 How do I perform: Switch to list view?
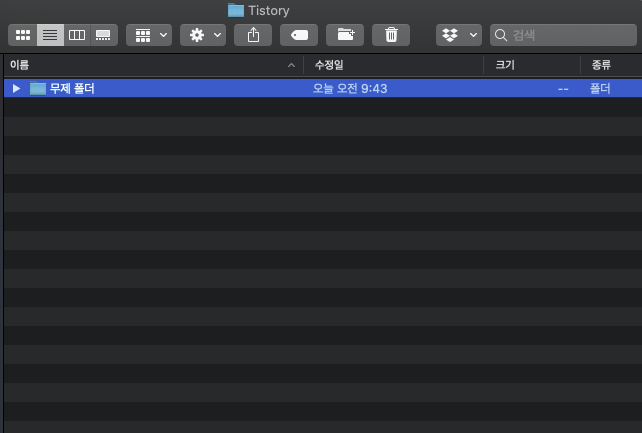tap(50, 35)
